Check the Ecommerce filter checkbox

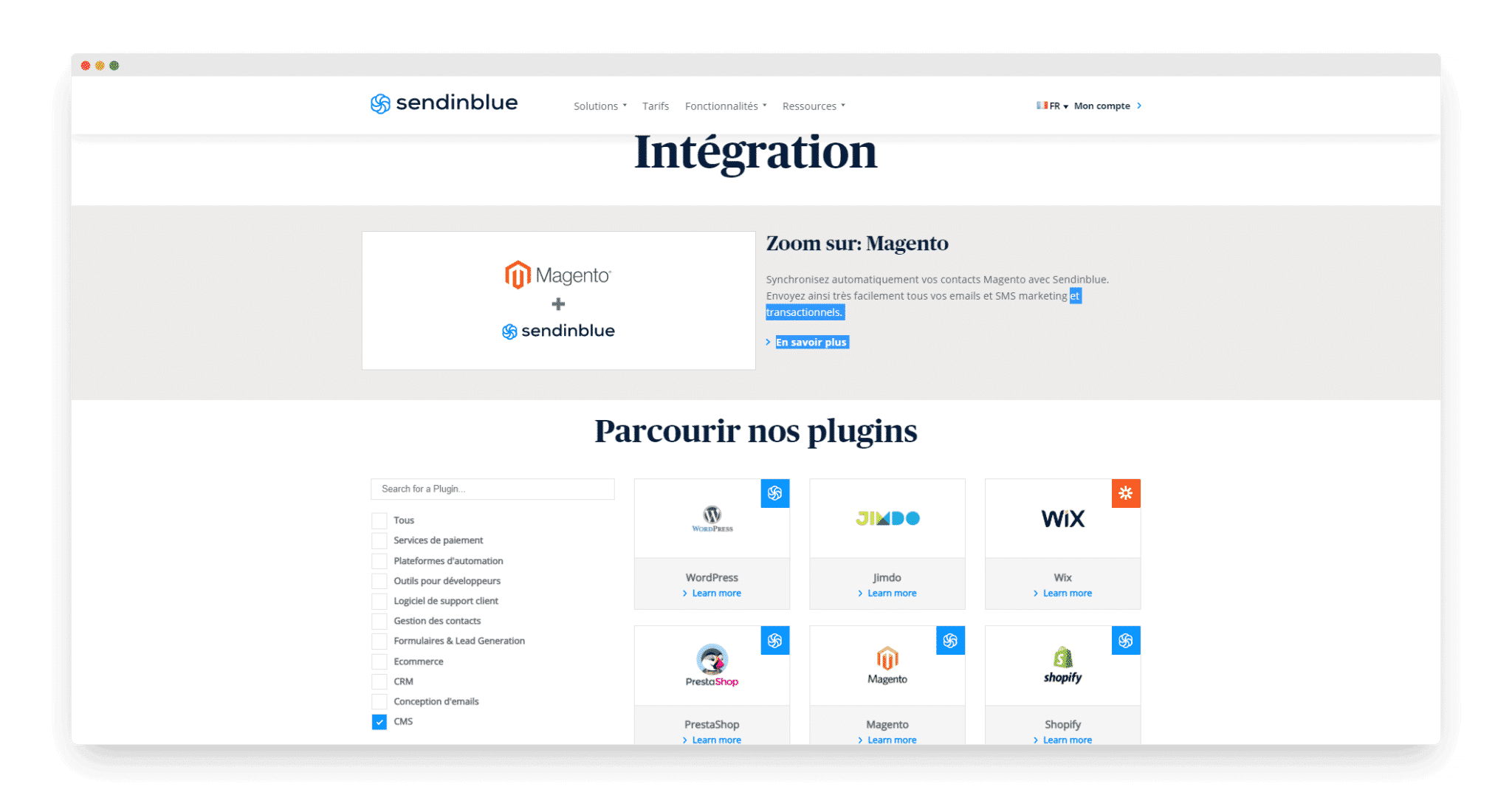click(x=379, y=661)
